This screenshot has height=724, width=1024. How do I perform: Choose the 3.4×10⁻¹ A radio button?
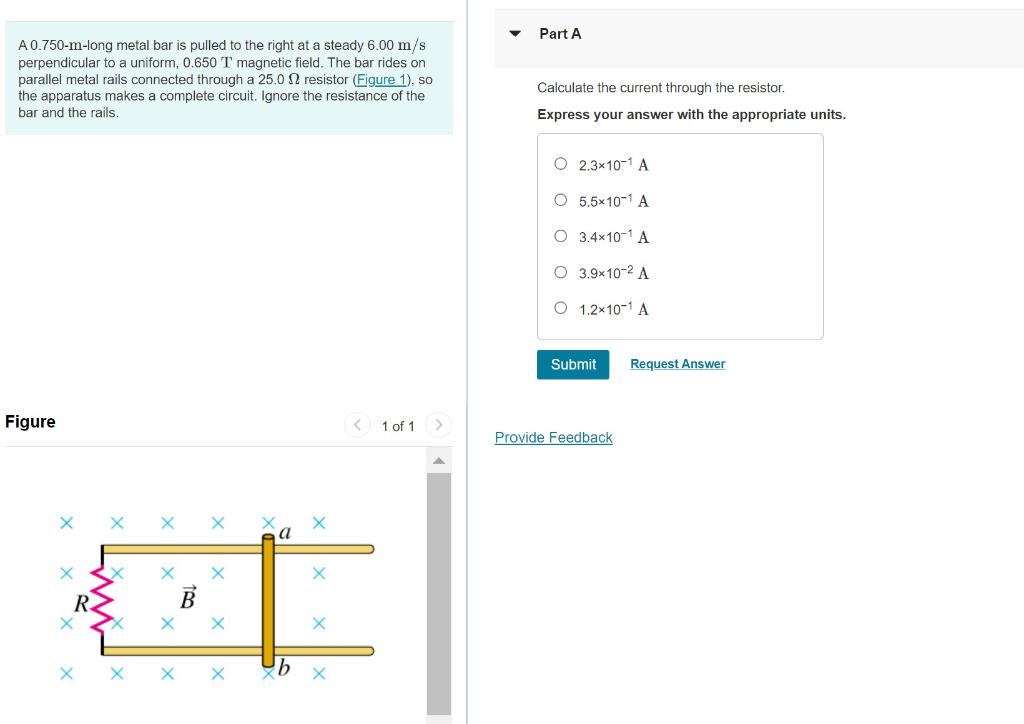[x=560, y=236]
